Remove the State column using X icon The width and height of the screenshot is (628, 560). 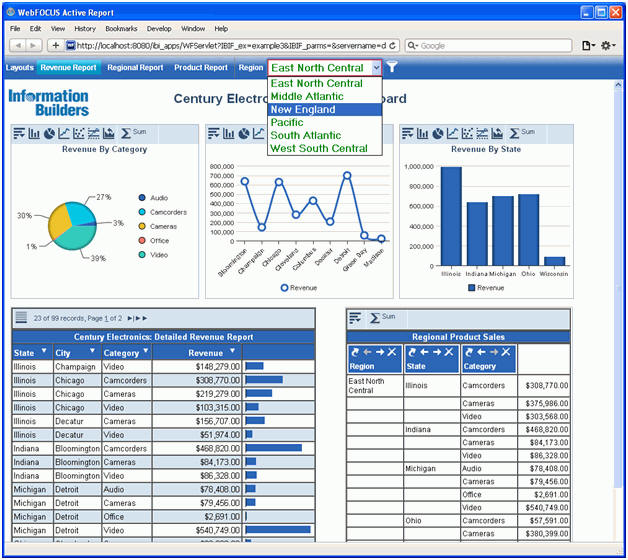449,352
